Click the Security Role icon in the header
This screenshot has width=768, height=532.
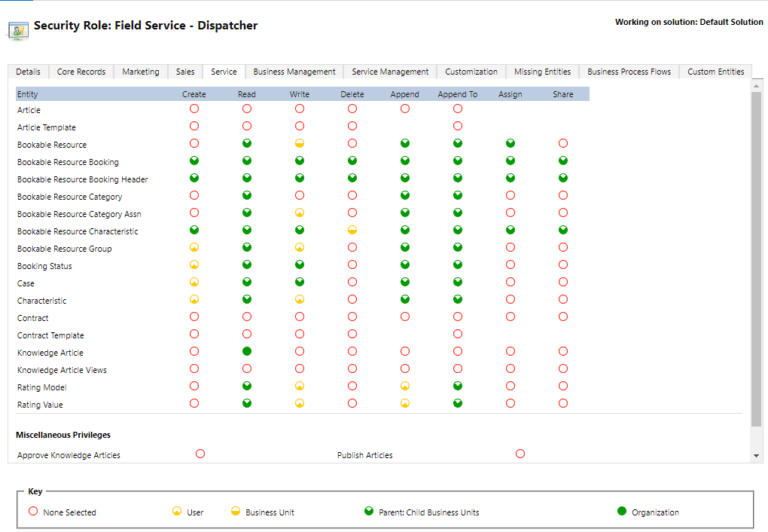pos(18,28)
